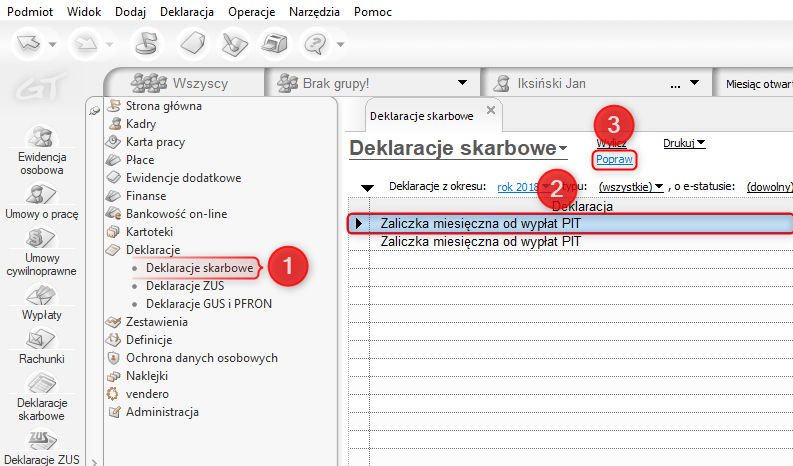Click the Popraw link
This screenshot has height=466, width=793.
pos(614,160)
